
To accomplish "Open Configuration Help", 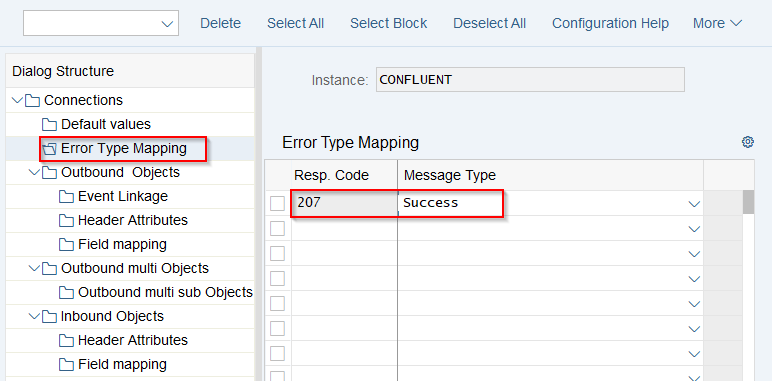I will tap(611, 23).
